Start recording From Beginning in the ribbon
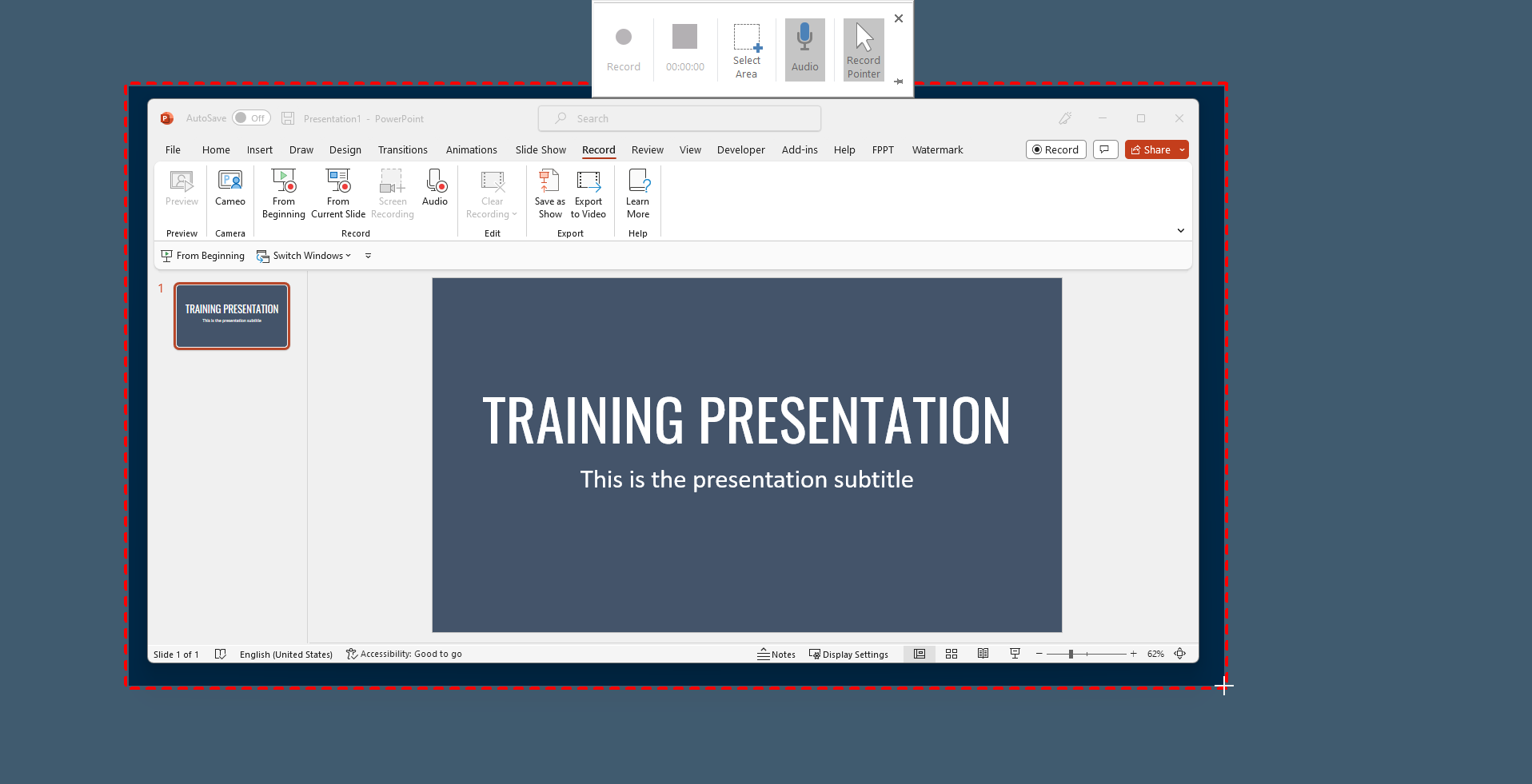Image resolution: width=1532 pixels, height=784 pixels. coord(283,192)
